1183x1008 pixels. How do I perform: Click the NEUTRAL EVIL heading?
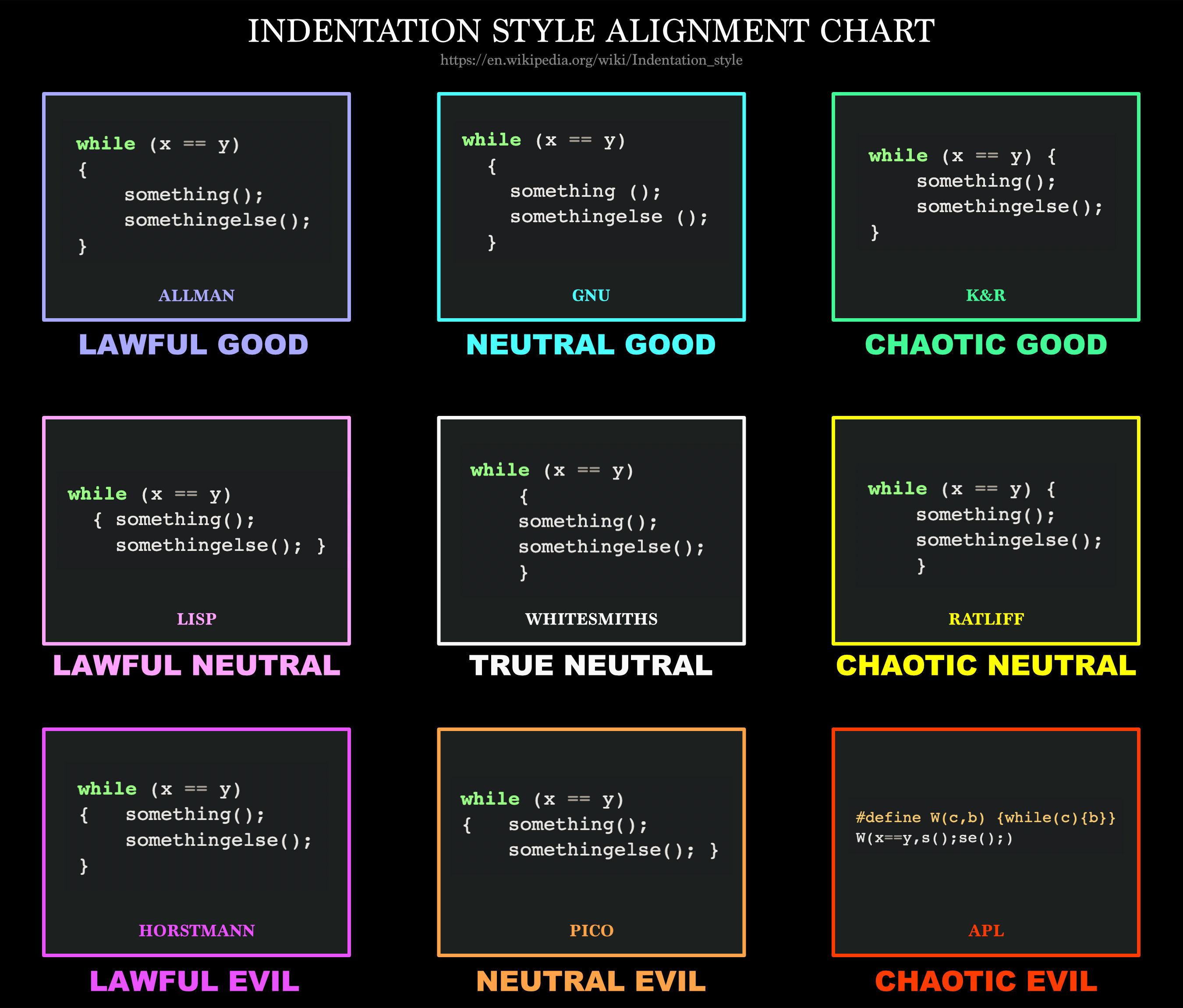pos(591,982)
